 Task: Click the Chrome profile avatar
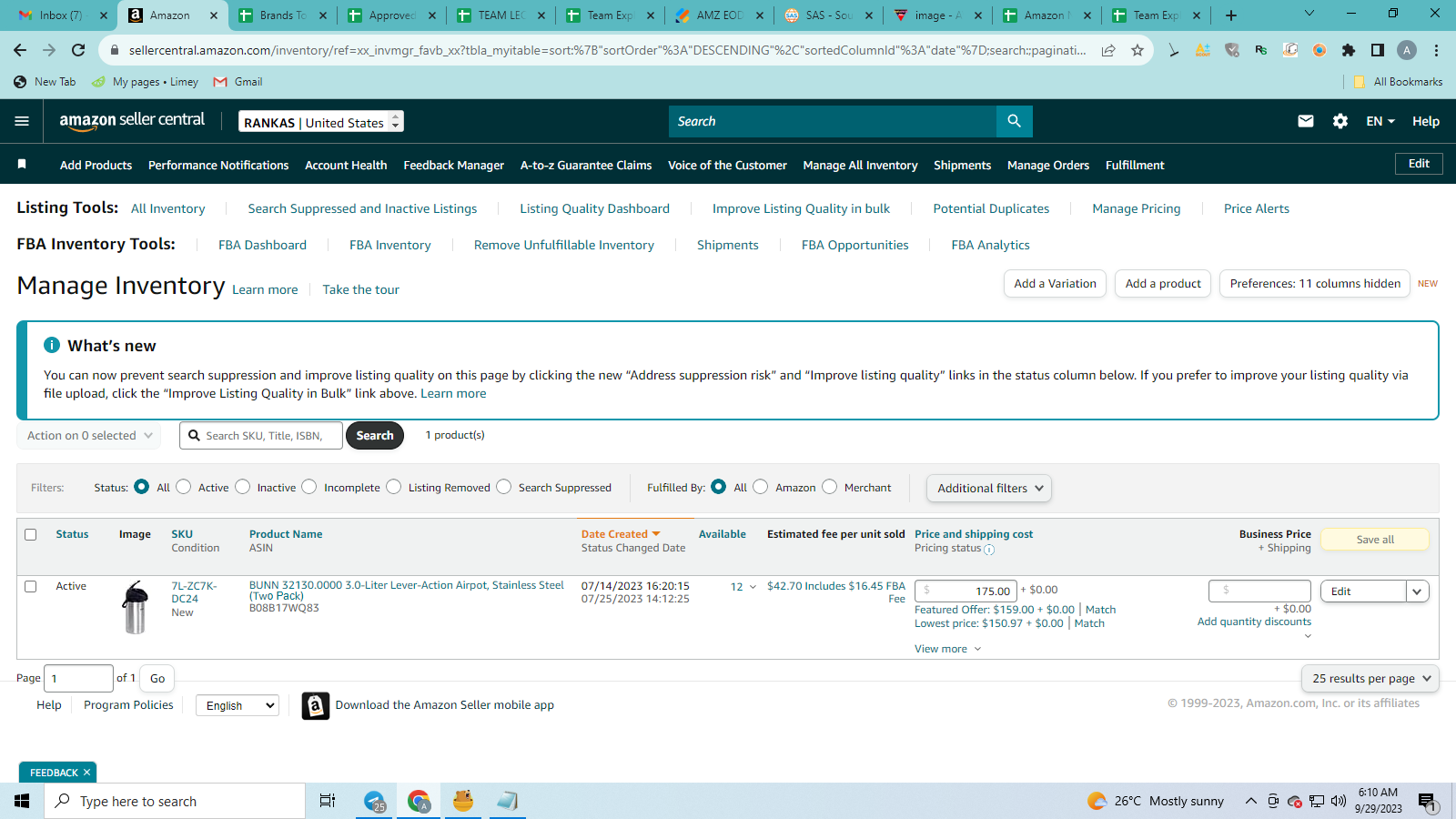[1407, 50]
